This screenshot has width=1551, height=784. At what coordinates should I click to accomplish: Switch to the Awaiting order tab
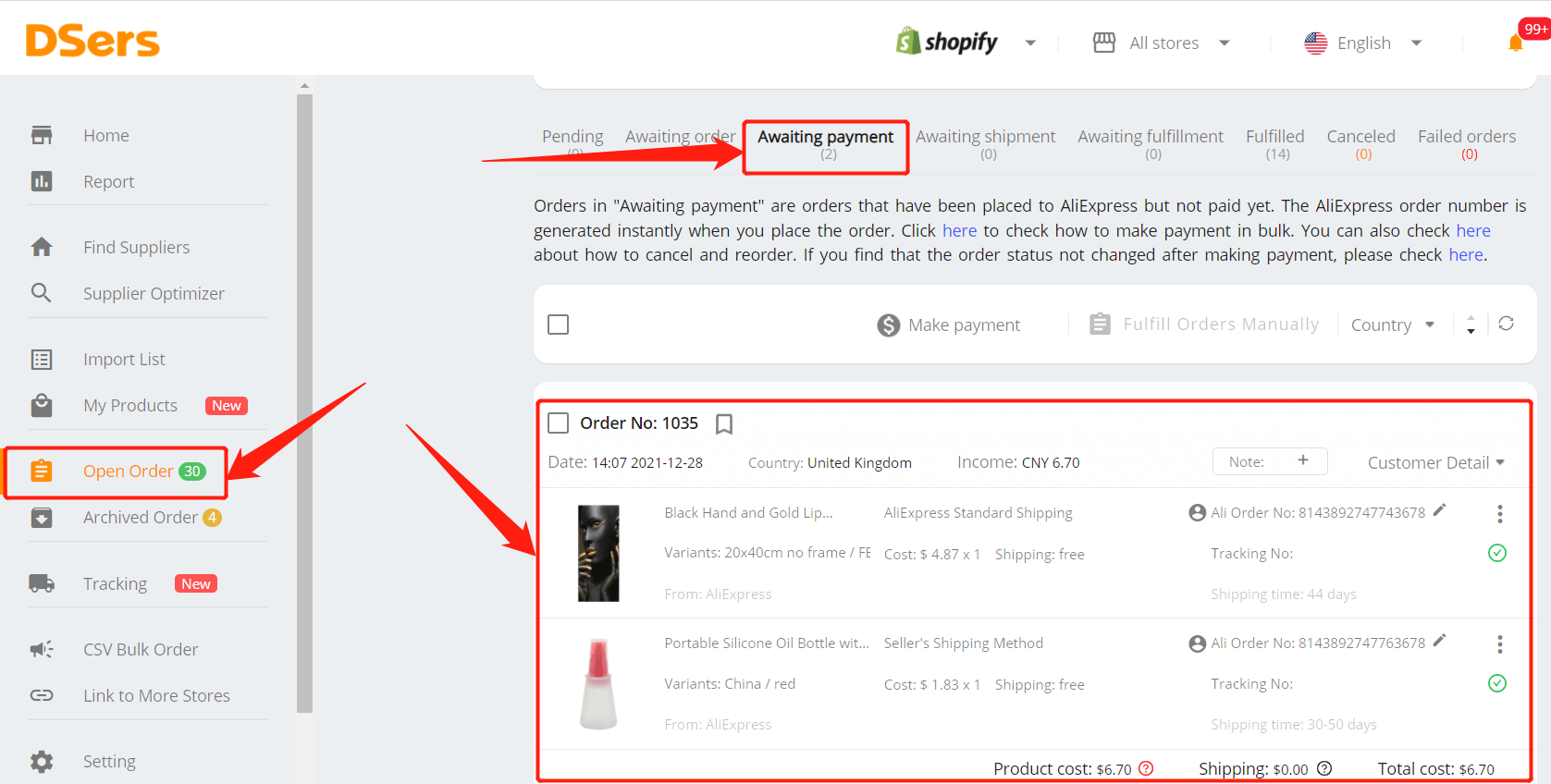pyautogui.click(x=681, y=139)
